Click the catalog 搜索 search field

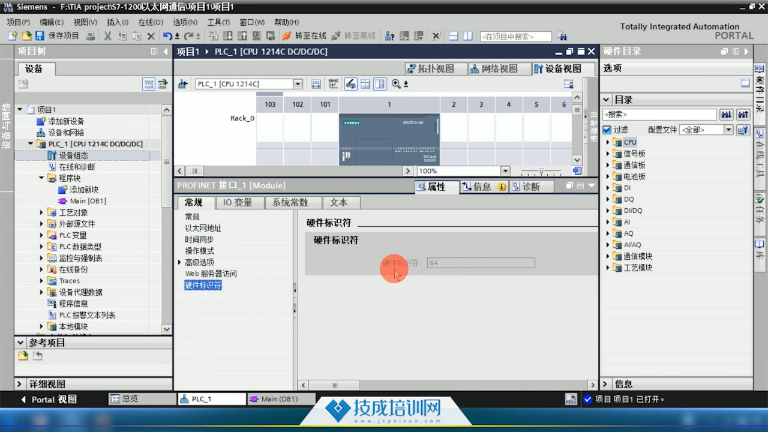pyautogui.click(x=659, y=115)
